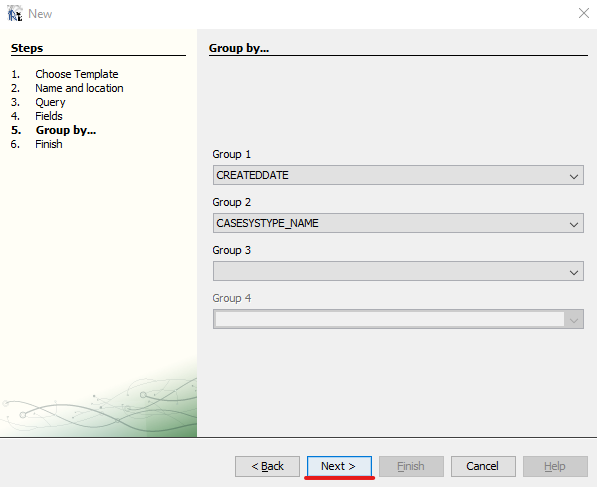Click the Next button
The height and width of the screenshot is (487, 597).
click(339, 466)
